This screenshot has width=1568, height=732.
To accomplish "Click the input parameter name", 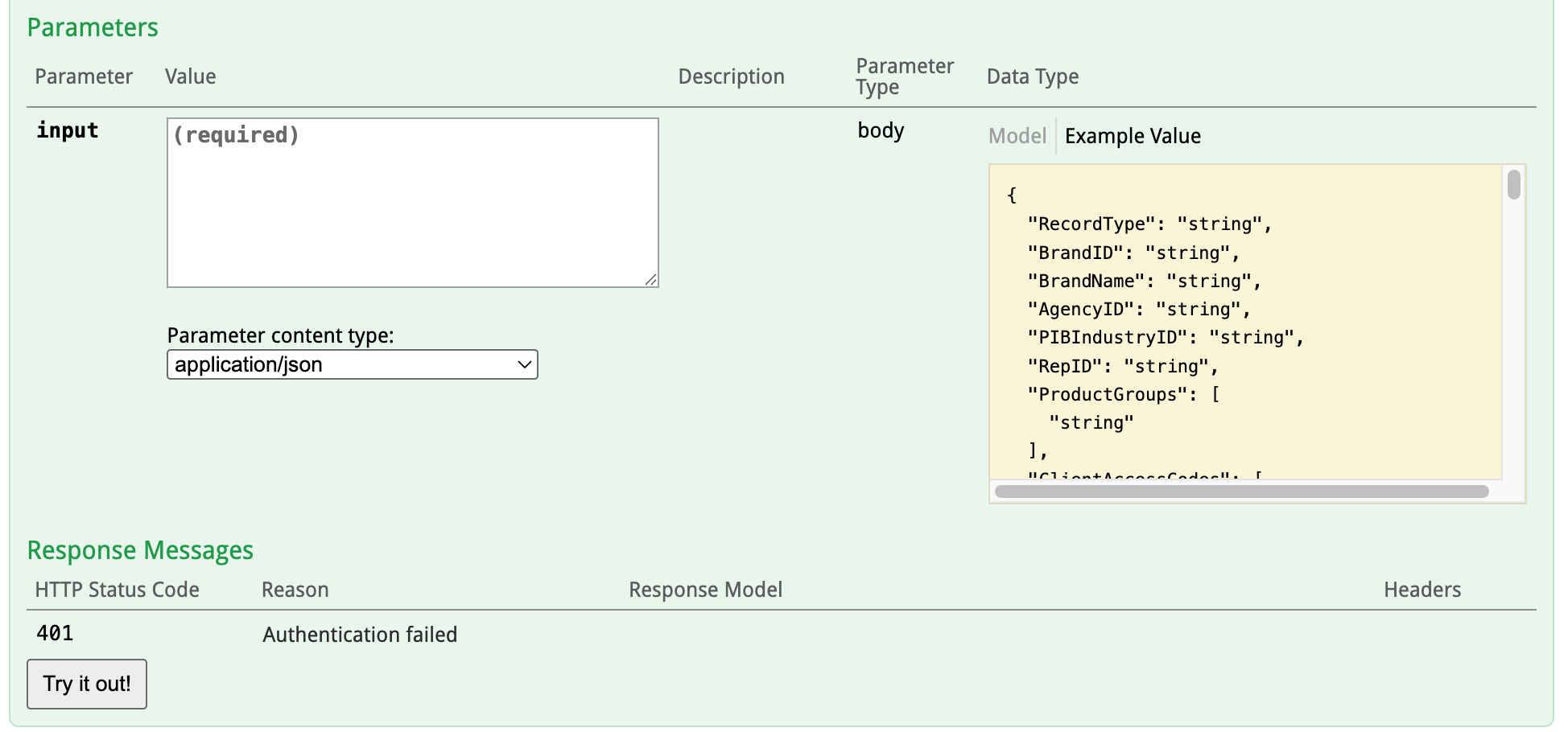I will tap(68, 130).
